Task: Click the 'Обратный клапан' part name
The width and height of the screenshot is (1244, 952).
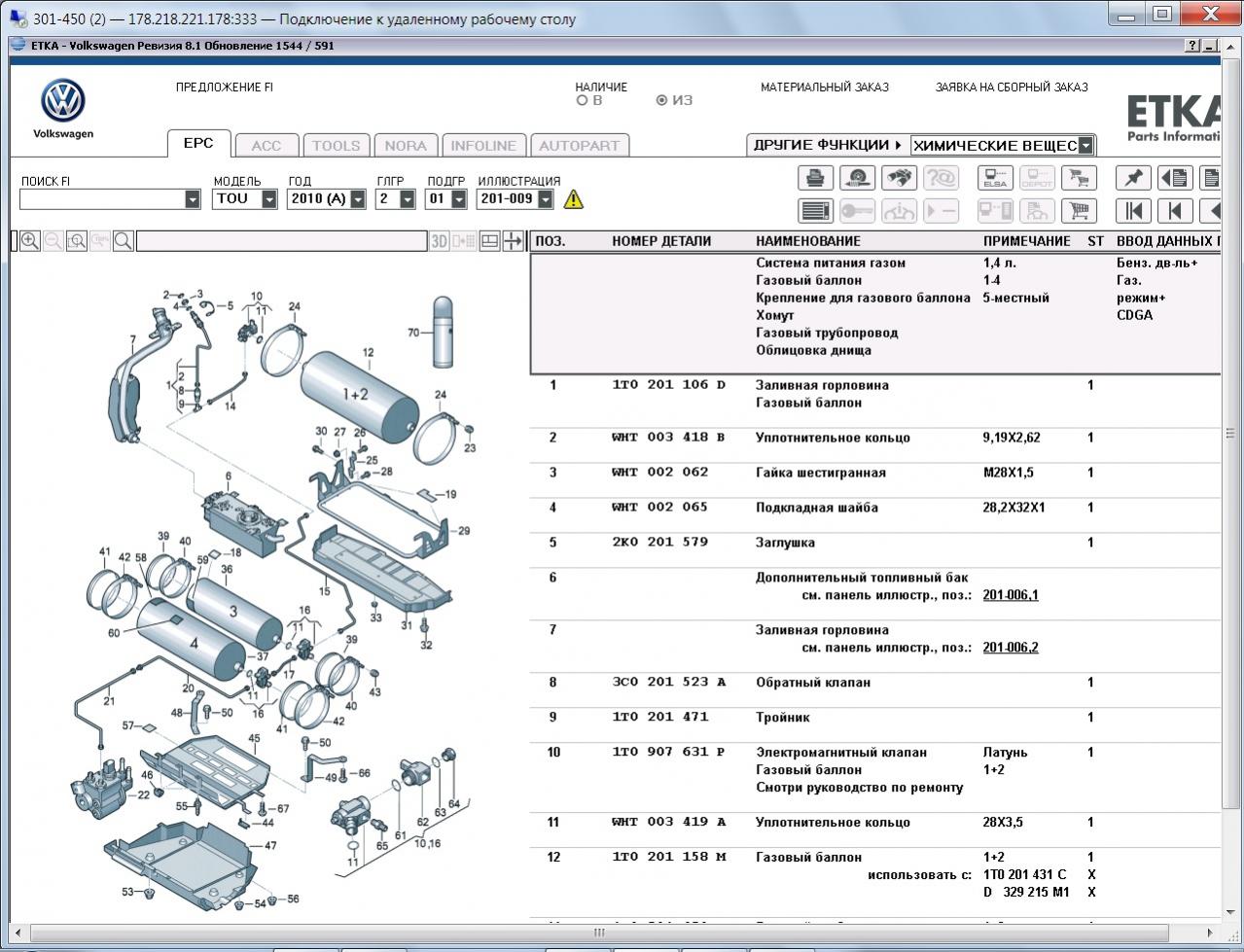Action: (813, 683)
